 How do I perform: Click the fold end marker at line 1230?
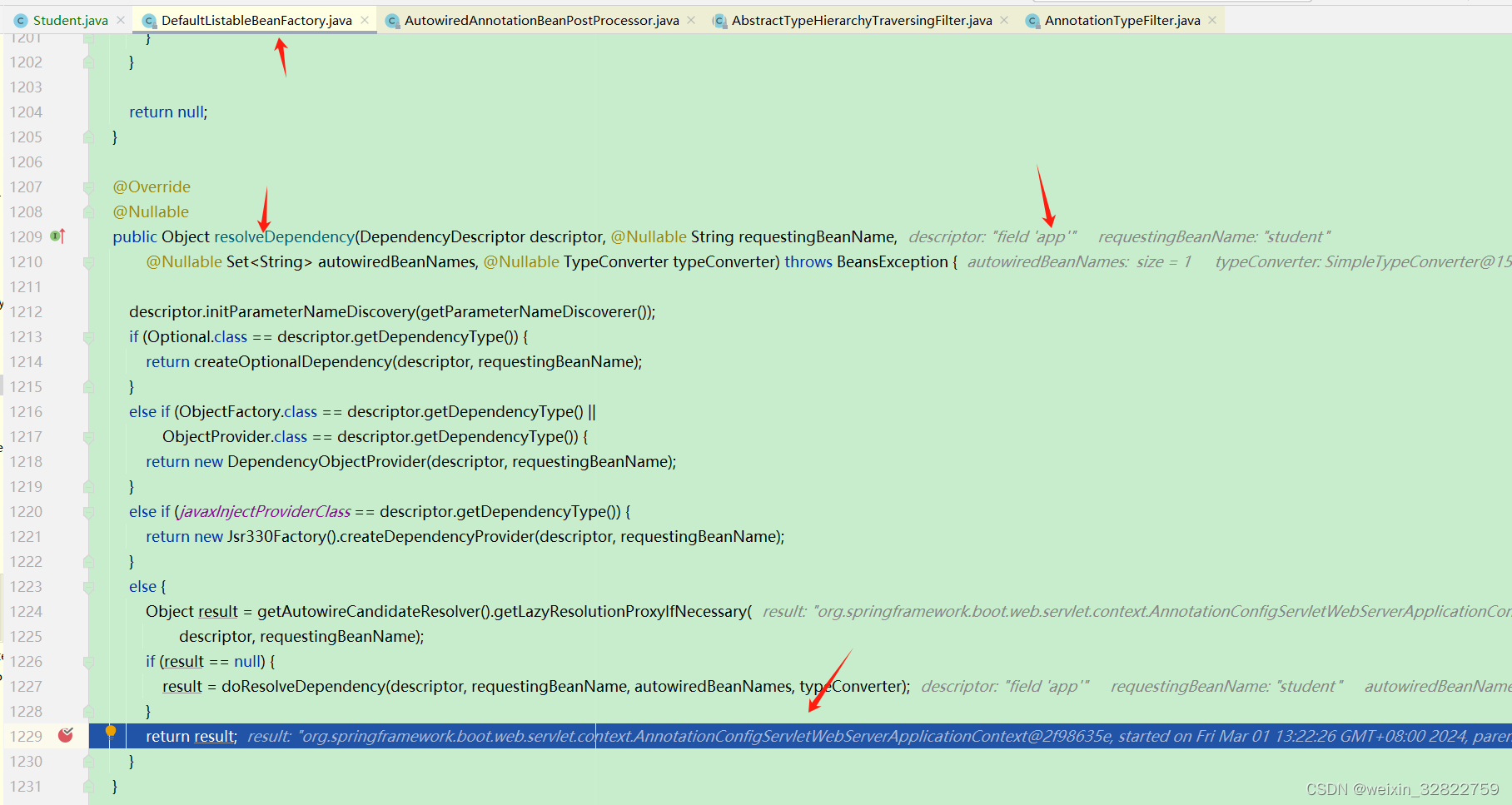(x=88, y=762)
